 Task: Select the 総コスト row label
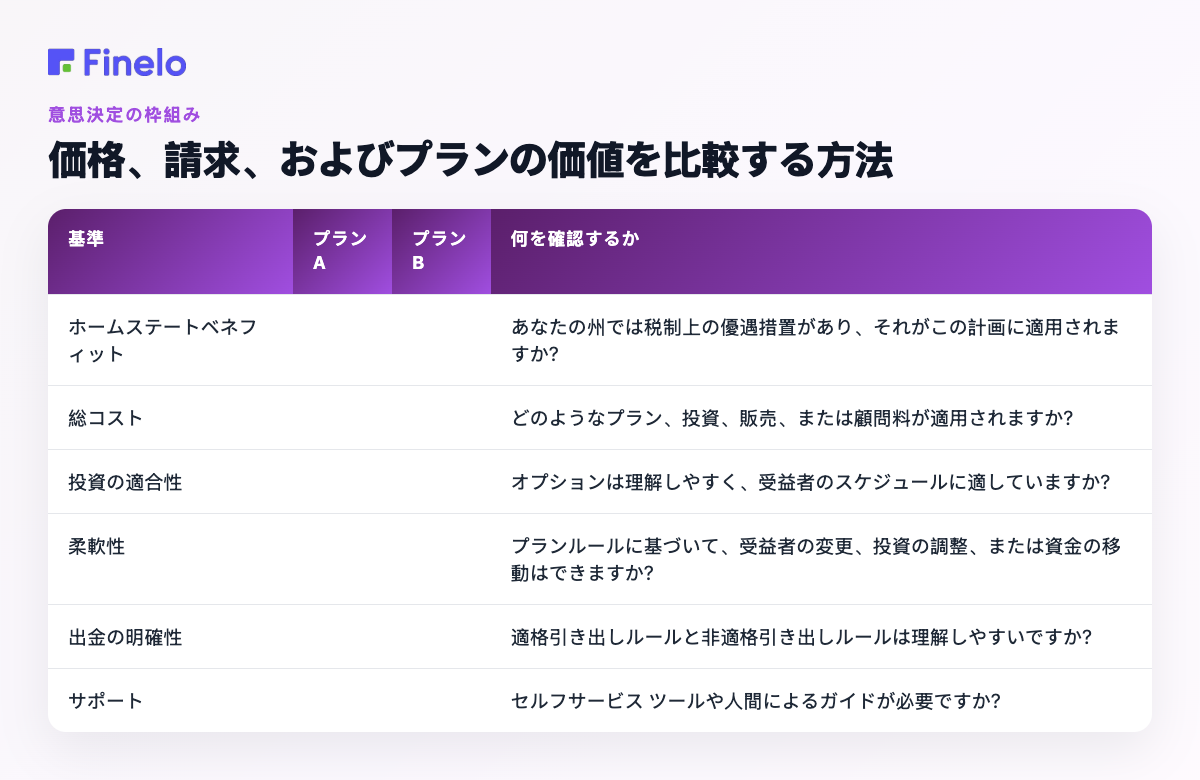pos(105,417)
